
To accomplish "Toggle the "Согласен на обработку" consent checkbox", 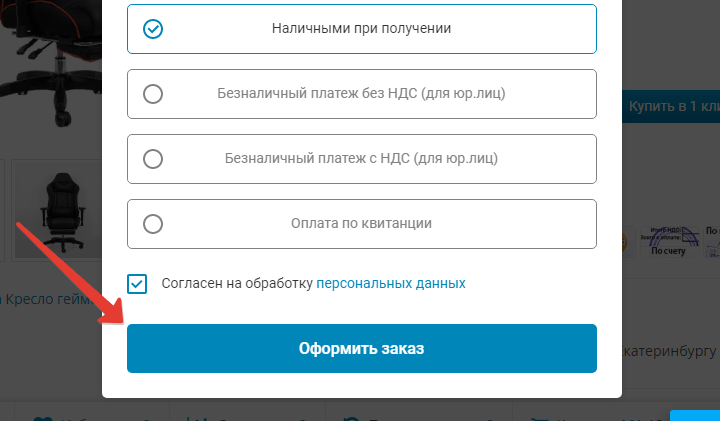I will 138,284.
